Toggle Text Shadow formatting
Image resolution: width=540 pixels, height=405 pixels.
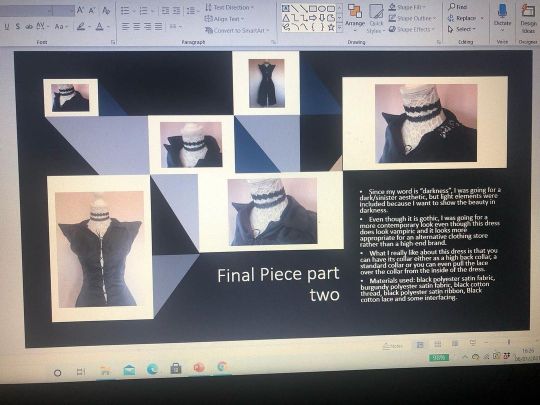tap(18, 26)
